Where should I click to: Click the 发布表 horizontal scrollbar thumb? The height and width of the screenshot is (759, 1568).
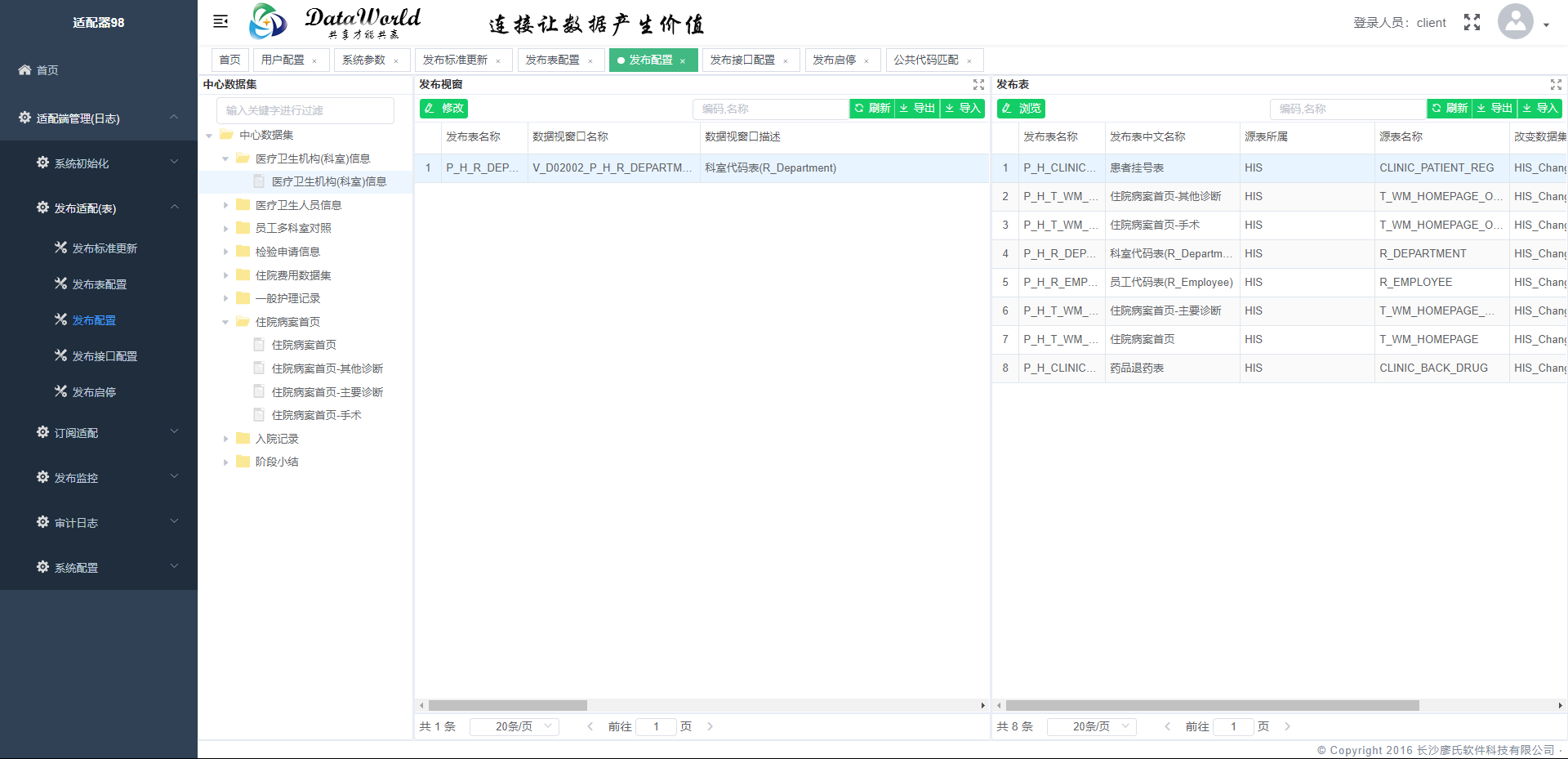(1213, 705)
